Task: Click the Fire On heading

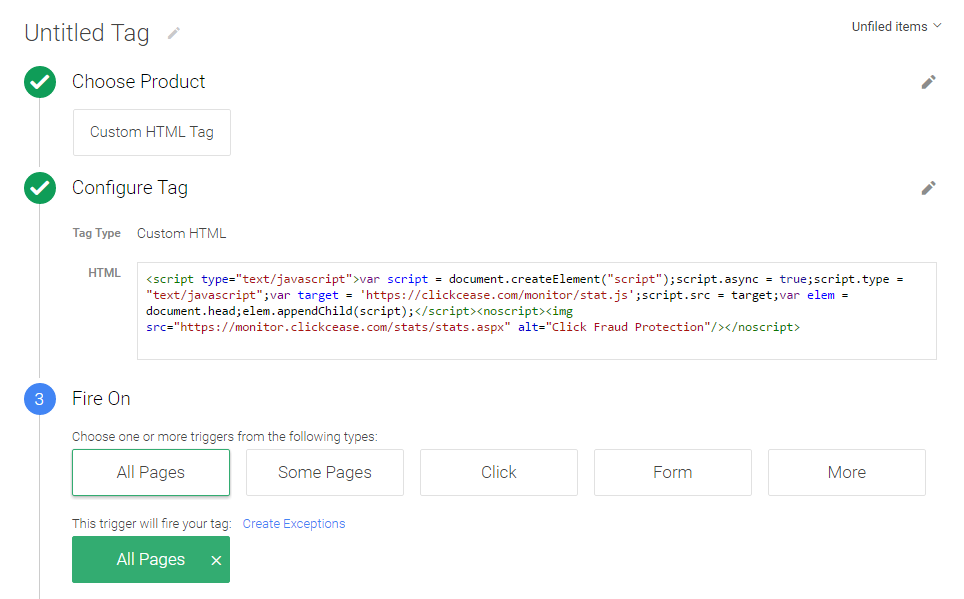Action: [101, 399]
